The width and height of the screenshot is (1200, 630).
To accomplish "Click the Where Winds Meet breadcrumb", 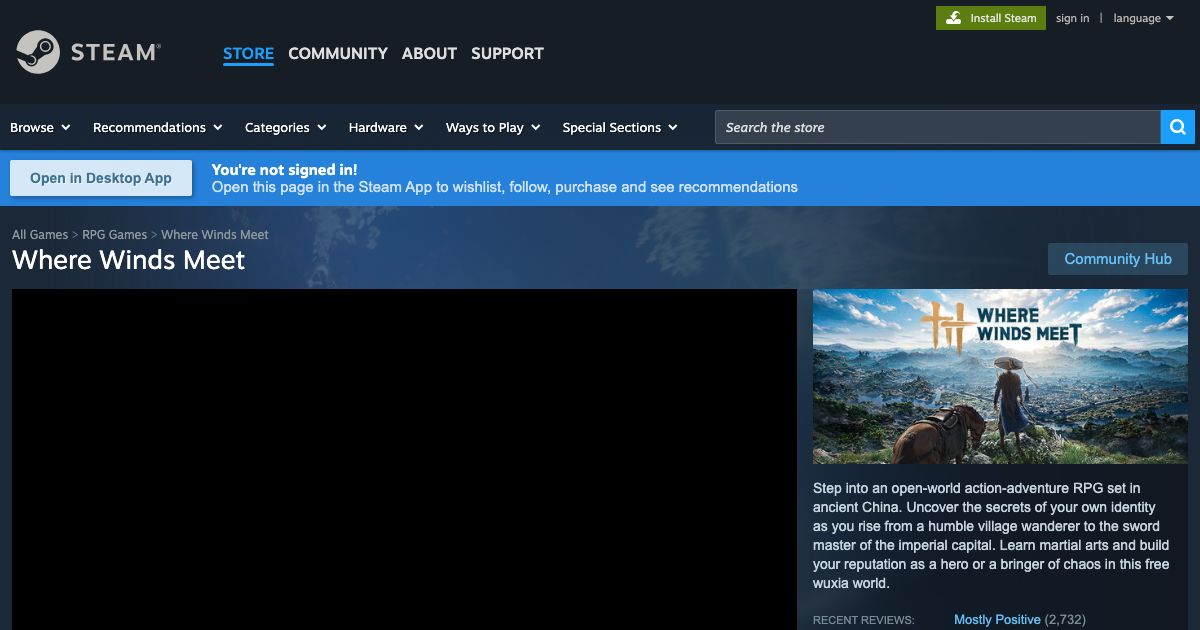I will click(215, 235).
